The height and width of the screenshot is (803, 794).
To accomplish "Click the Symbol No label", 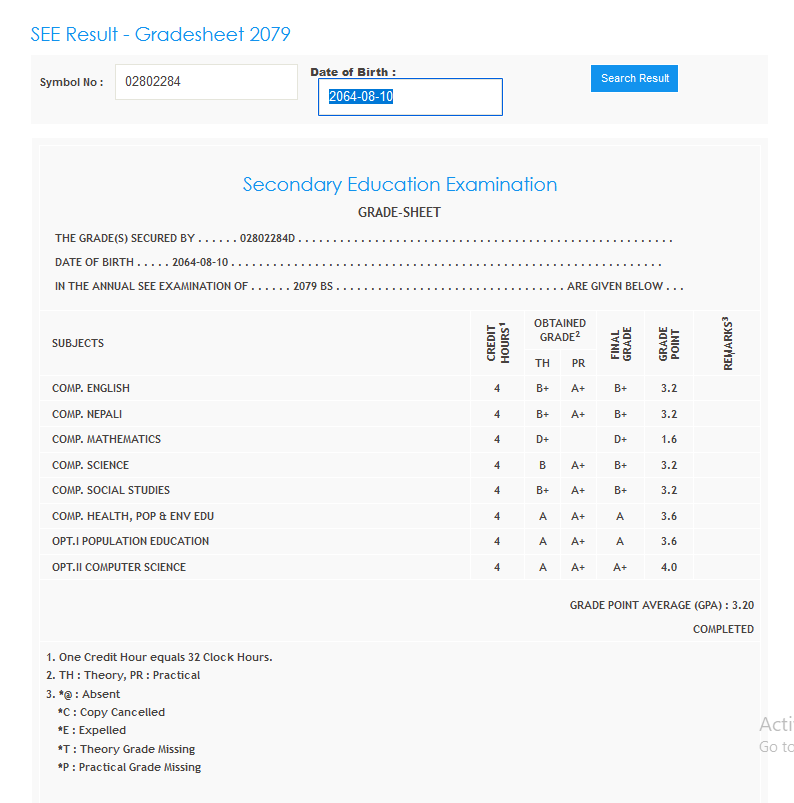I will point(71,82).
